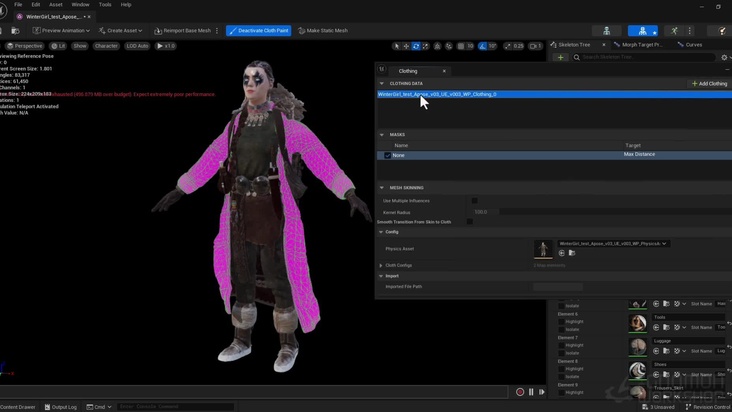Adjust the Kernel Radius slider field
Screen dimensions: 732x412
pyautogui.click(x=601, y=212)
